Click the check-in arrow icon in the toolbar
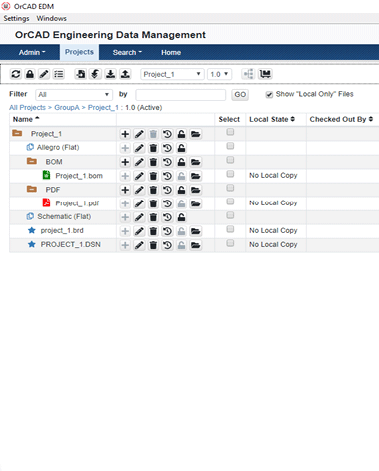Image resolution: width=379 pixels, height=471 pixels. click(95, 74)
